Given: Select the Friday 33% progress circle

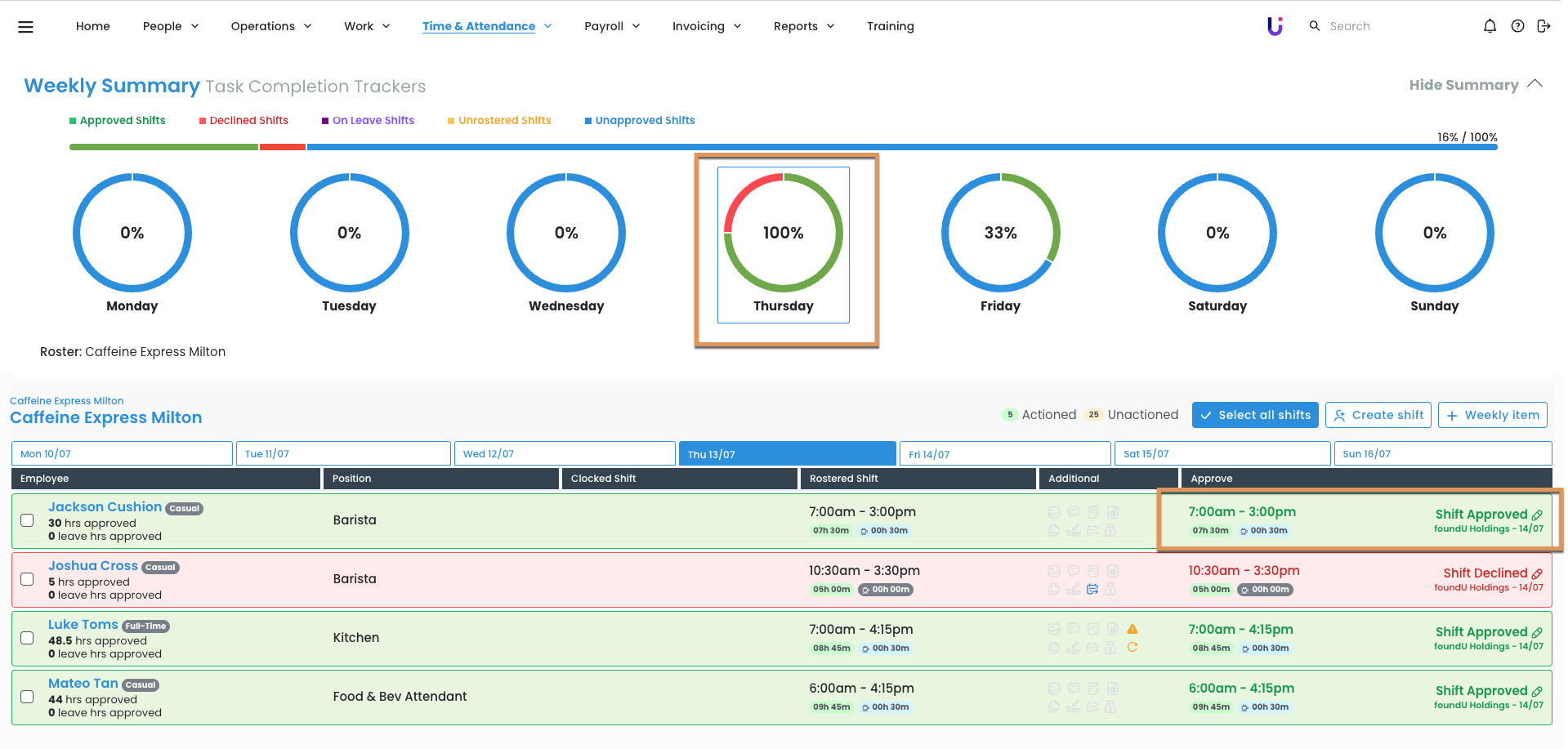Looking at the screenshot, I should 1000,234.
